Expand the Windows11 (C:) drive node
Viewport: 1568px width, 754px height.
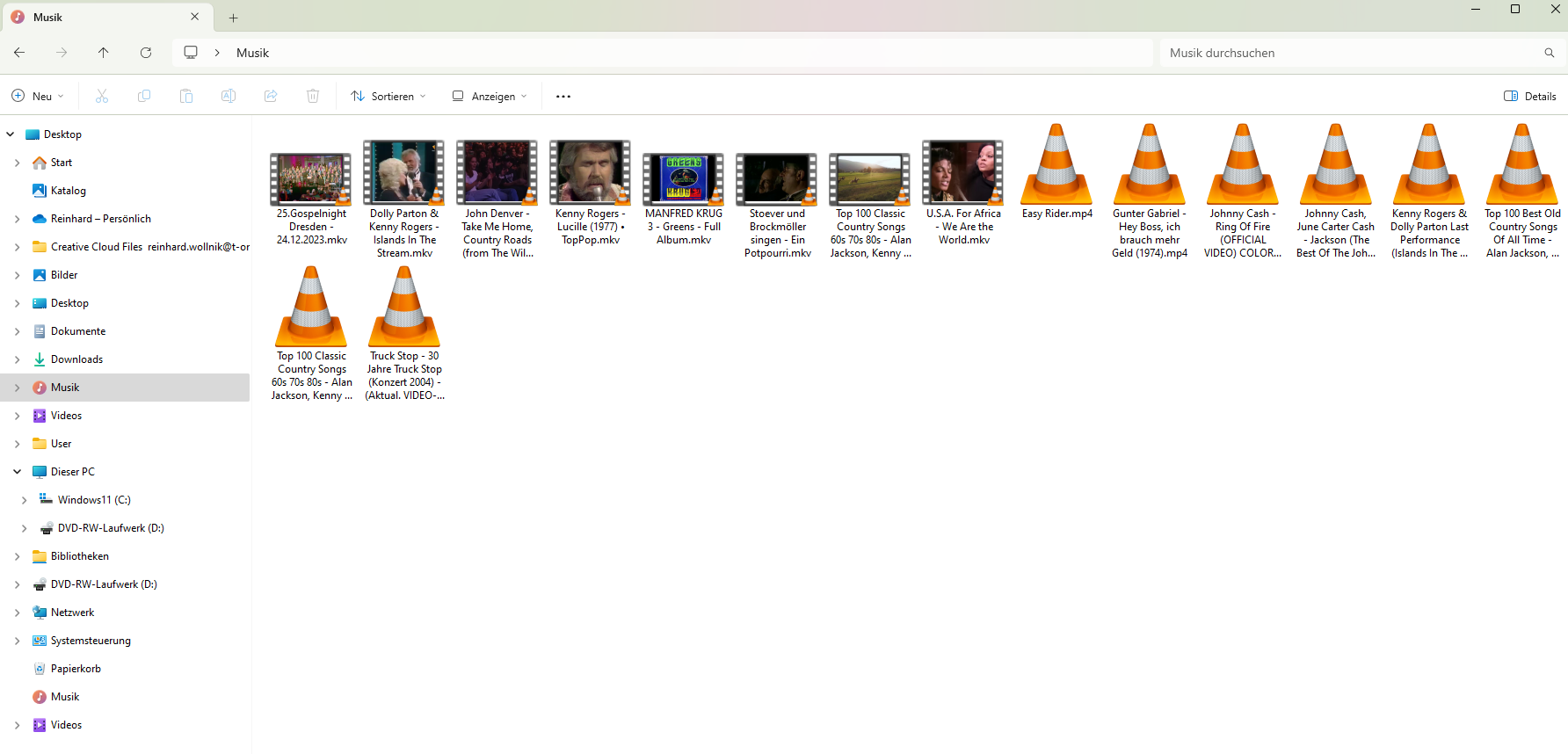point(24,500)
